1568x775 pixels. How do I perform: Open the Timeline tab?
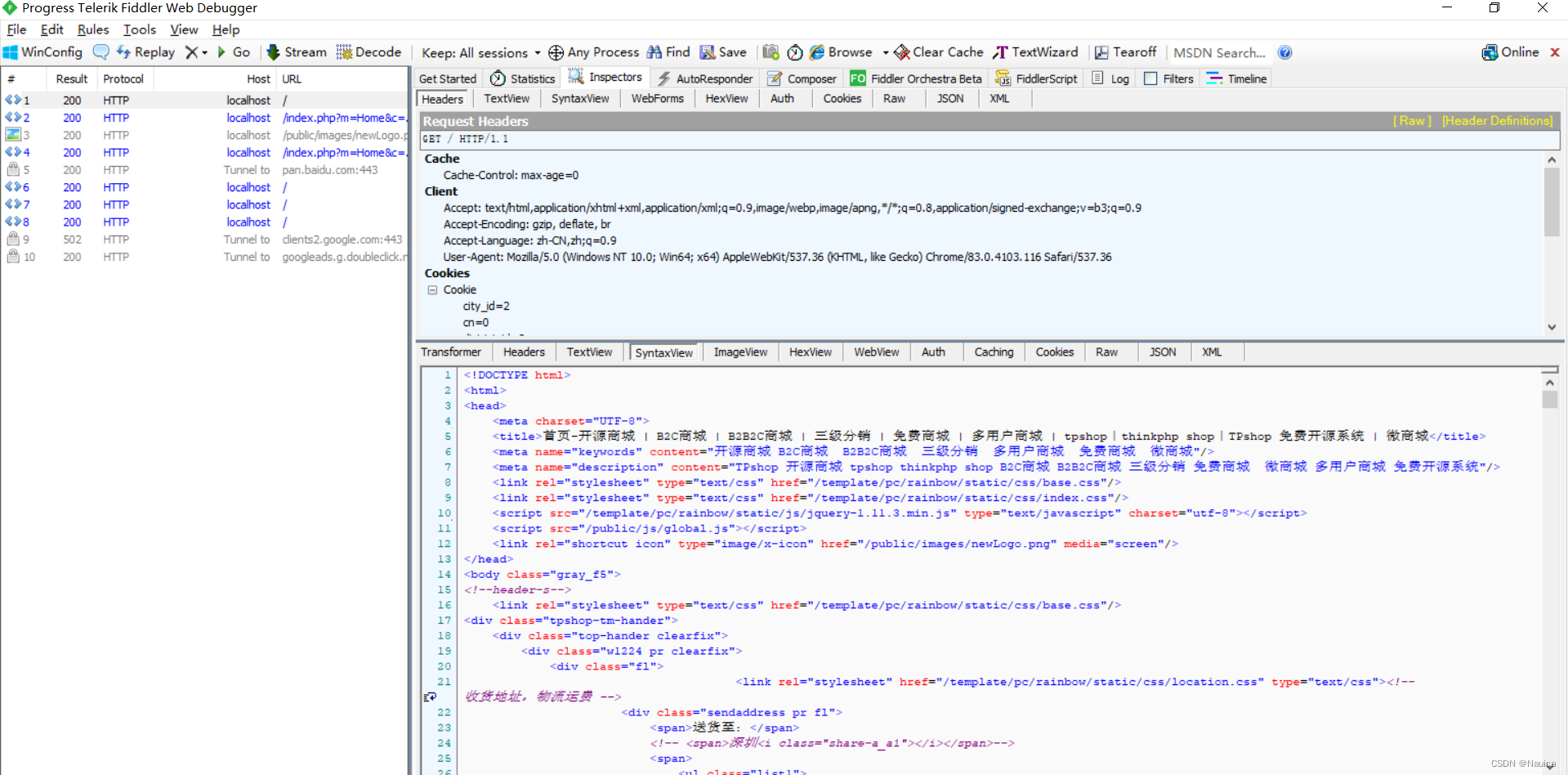(1236, 78)
